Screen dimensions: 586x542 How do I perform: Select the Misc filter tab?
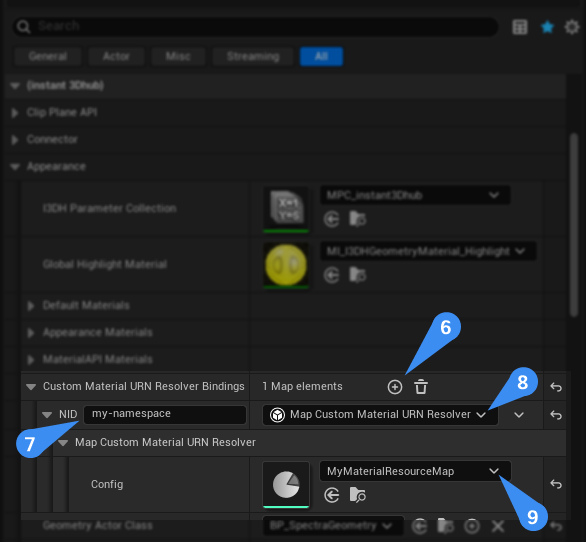coord(178,56)
